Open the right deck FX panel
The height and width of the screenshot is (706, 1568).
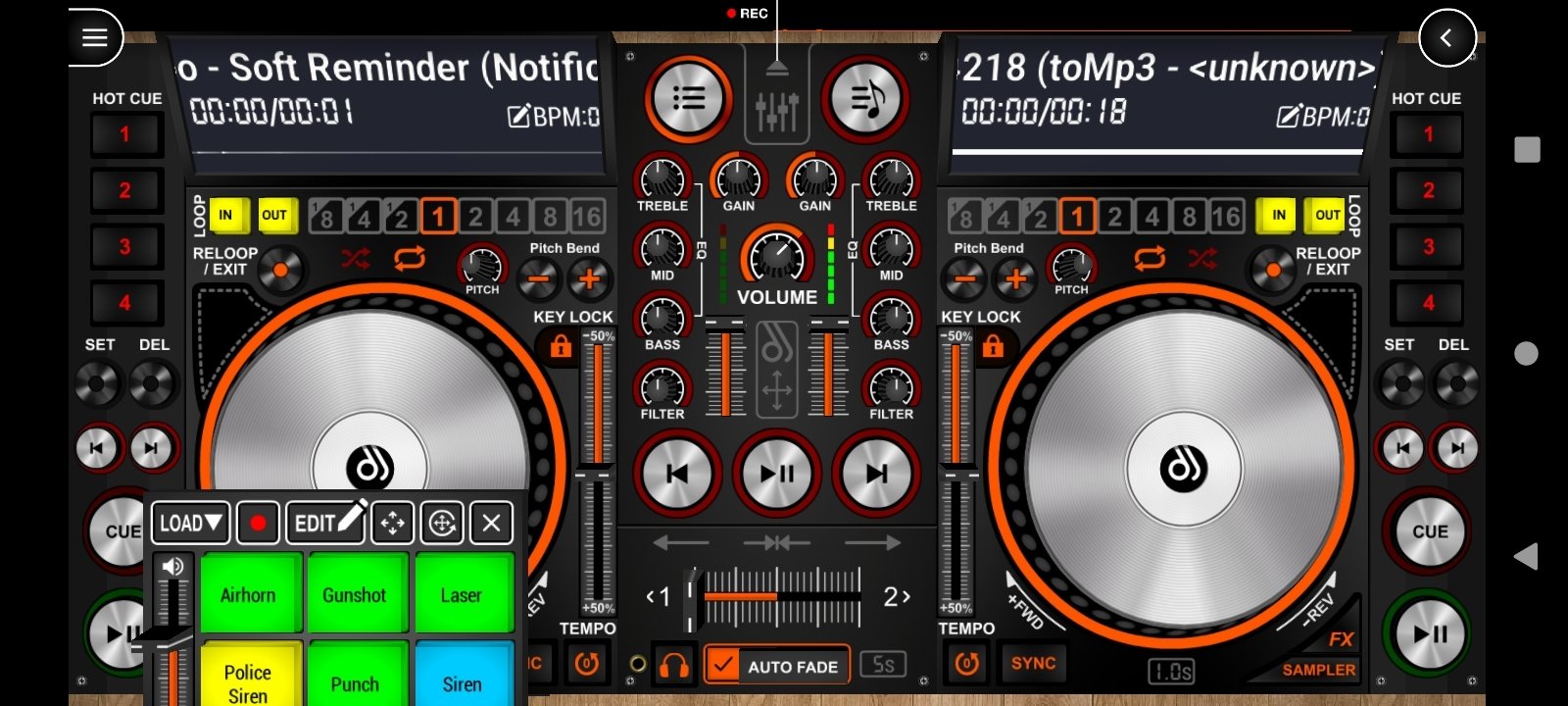click(1341, 639)
